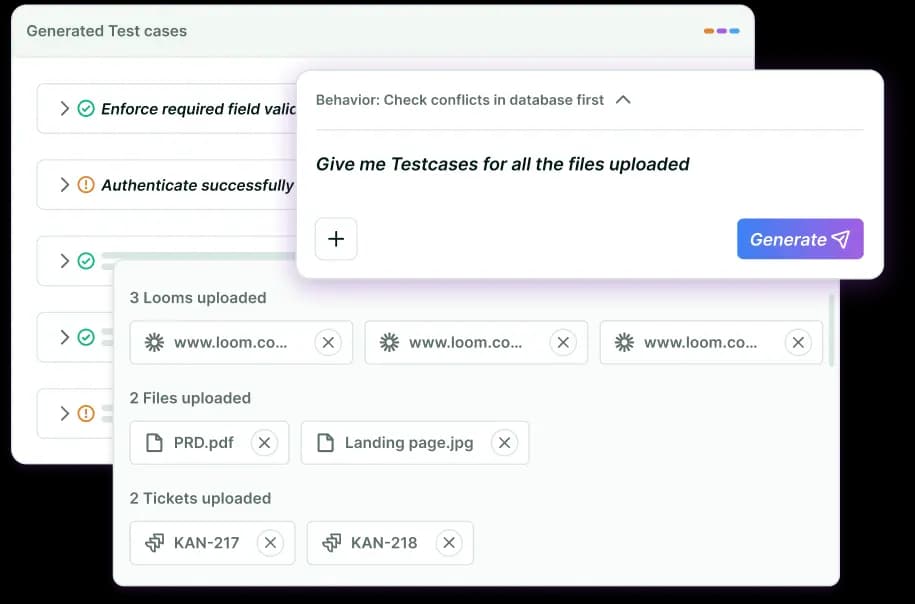The image size is (915, 604).
Task: Click the file icon beside Landing page.jpg
Action: (x=325, y=443)
